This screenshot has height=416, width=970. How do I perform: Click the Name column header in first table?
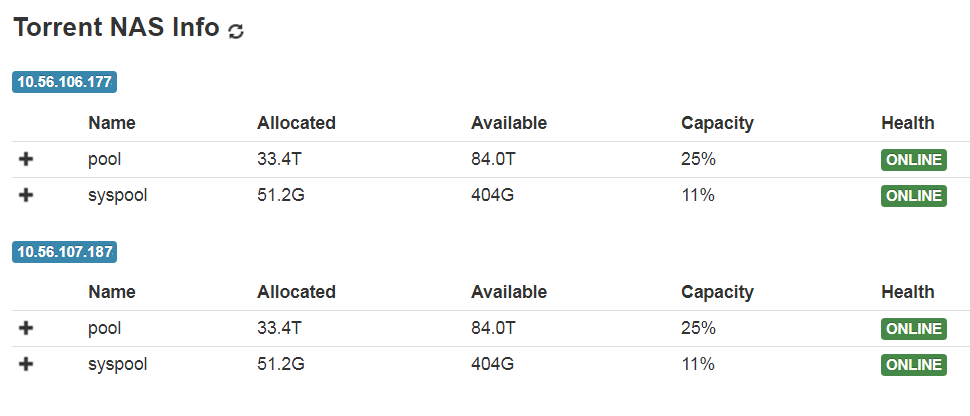tap(111, 123)
